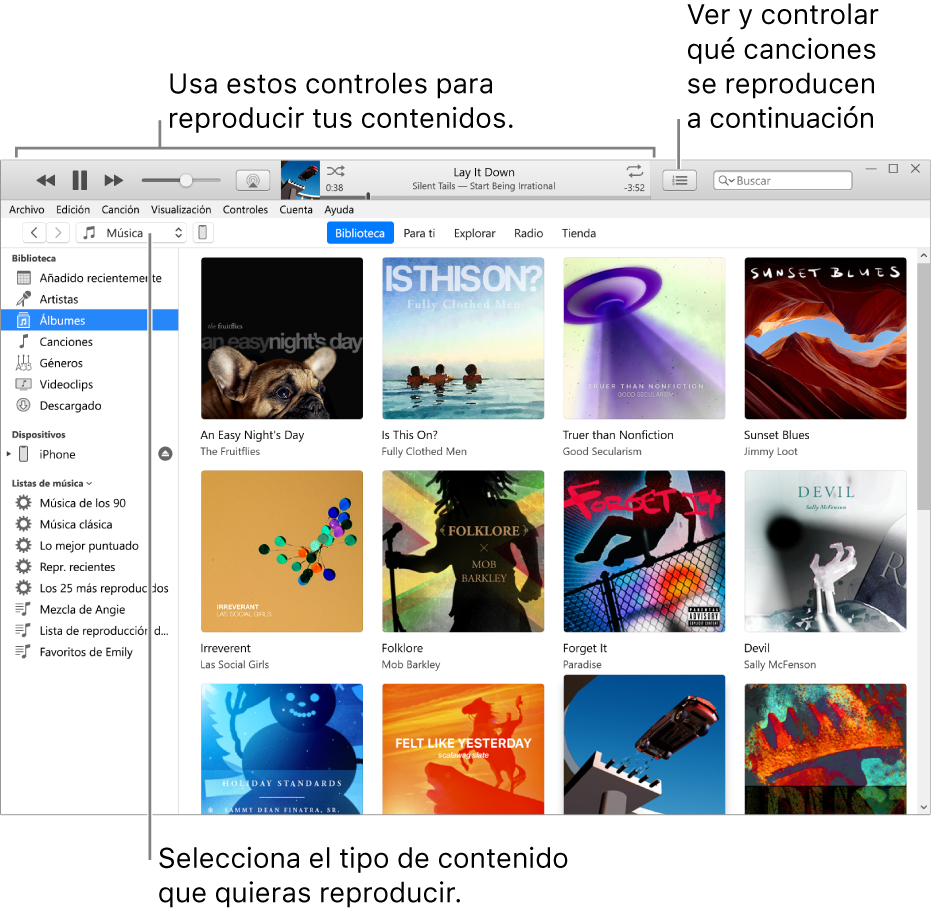Open the Up Next queue icon

679,180
